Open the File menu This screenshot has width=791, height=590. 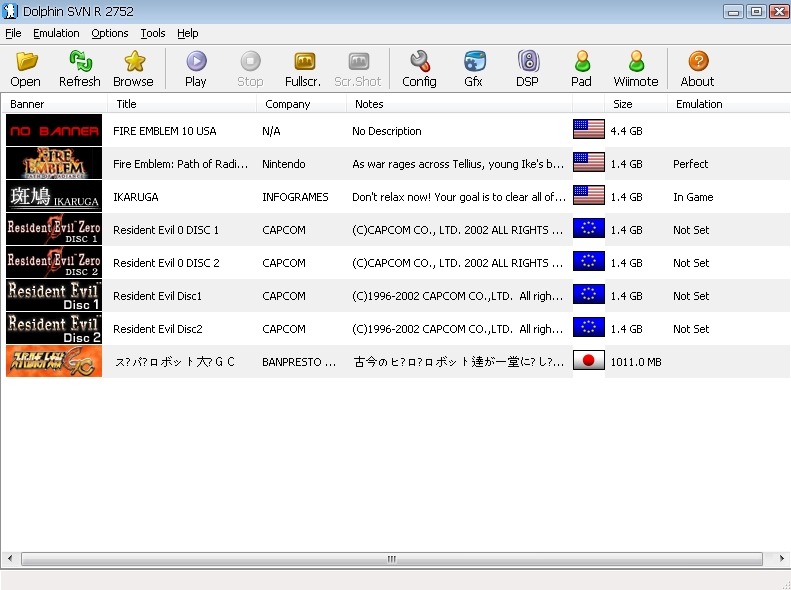[x=13, y=33]
